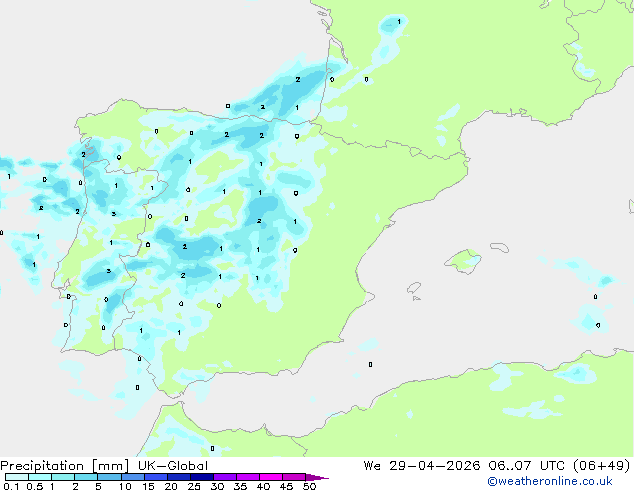Select the 35–40 mm violet legend swatch
Screen dimensions: 634x490
click(247, 477)
